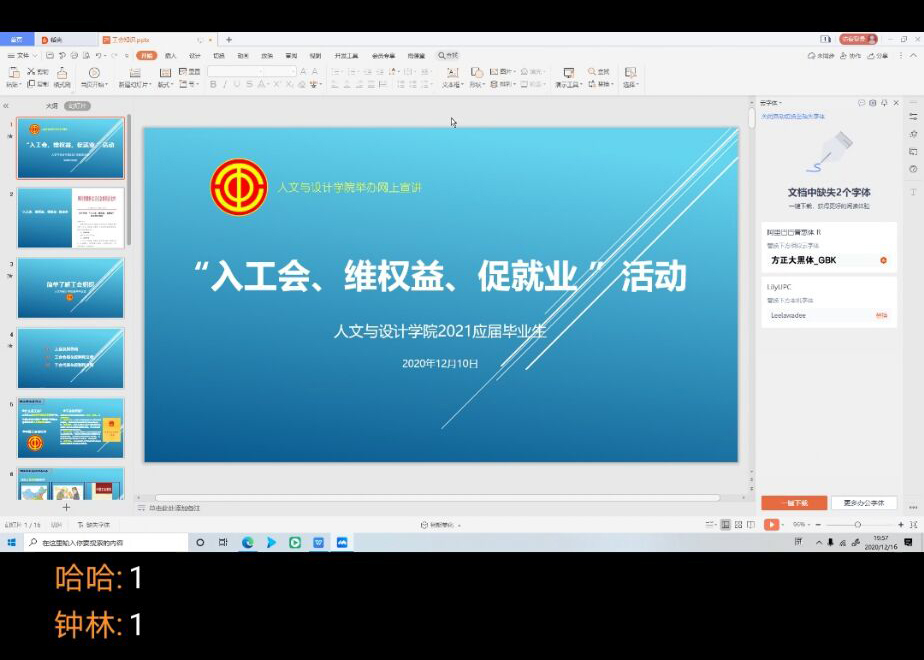Click the Picture (图片) icon
Image resolution: width=924 pixels, height=660 pixels.
pos(494,72)
